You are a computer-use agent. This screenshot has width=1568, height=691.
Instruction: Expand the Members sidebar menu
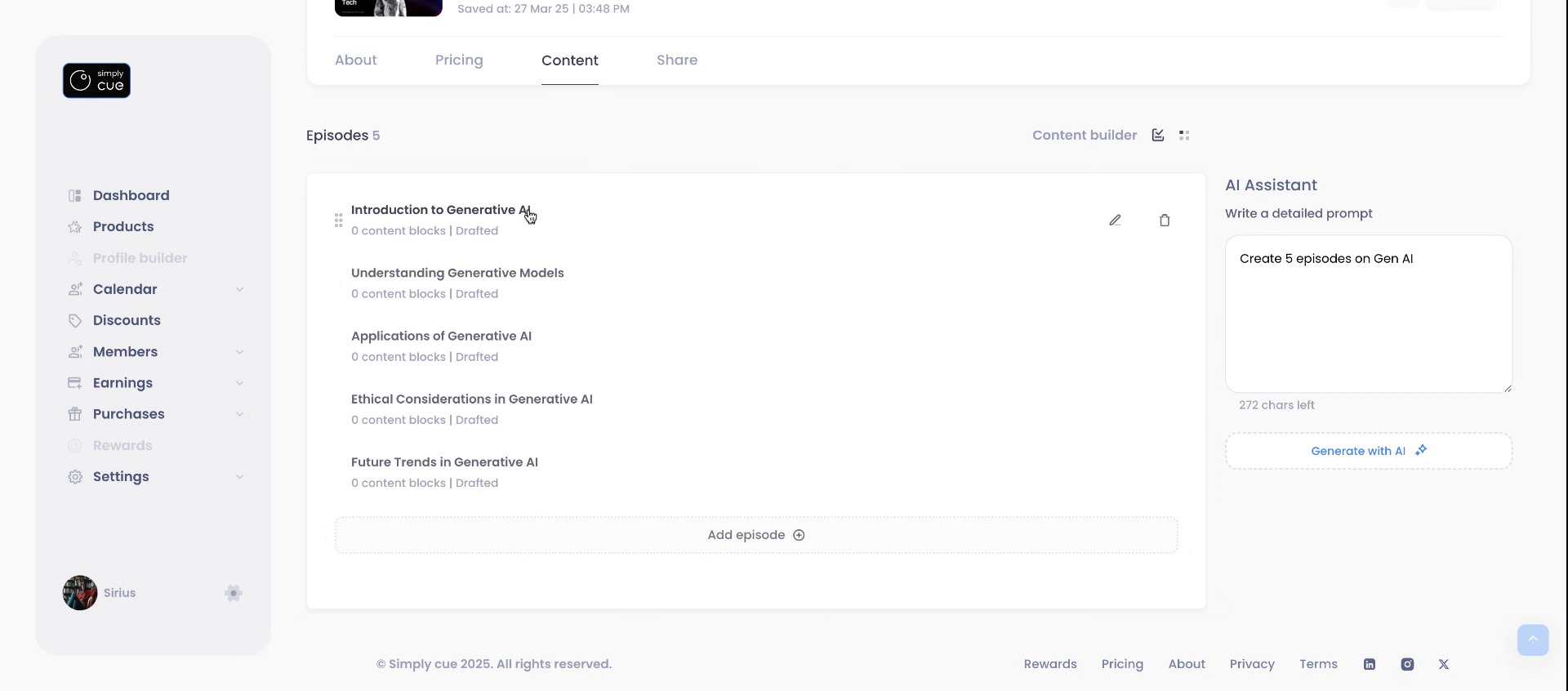point(239,352)
